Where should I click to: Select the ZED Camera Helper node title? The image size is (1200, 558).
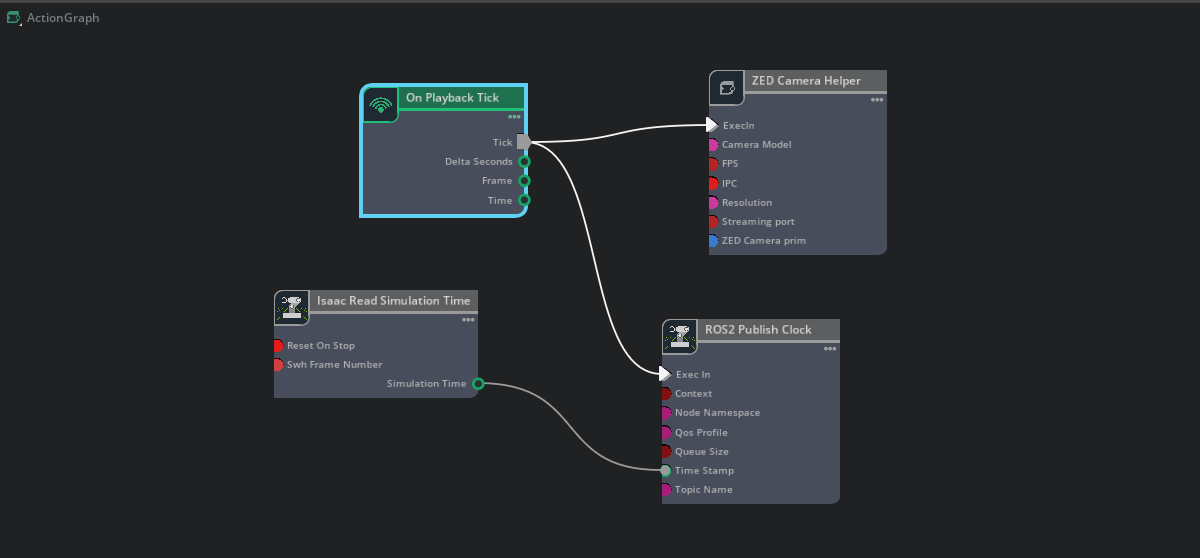pyautogui.click(x=806, y=81)
